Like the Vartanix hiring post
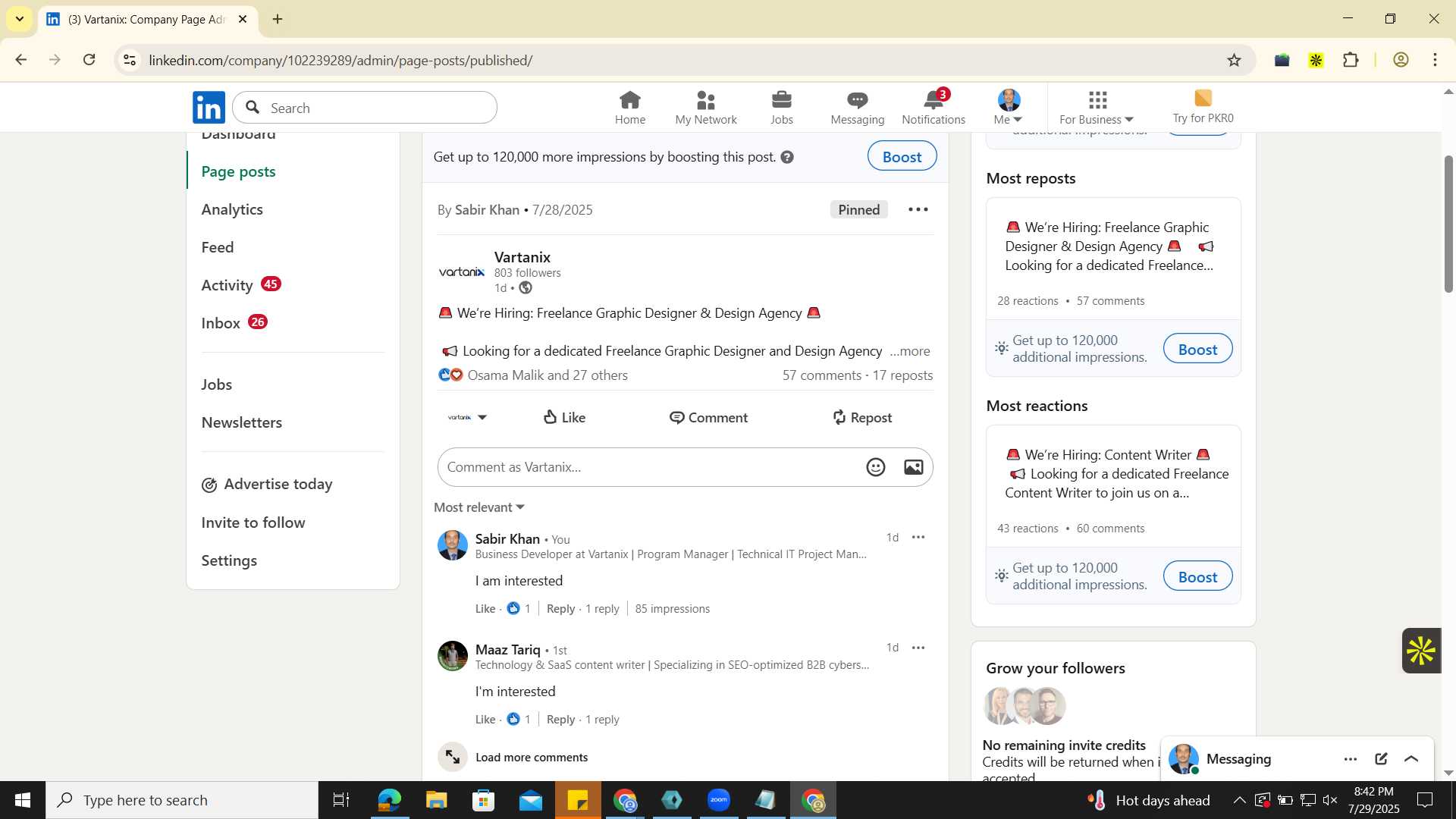Viewport: 1456px width, 819px height. [565, 417]
